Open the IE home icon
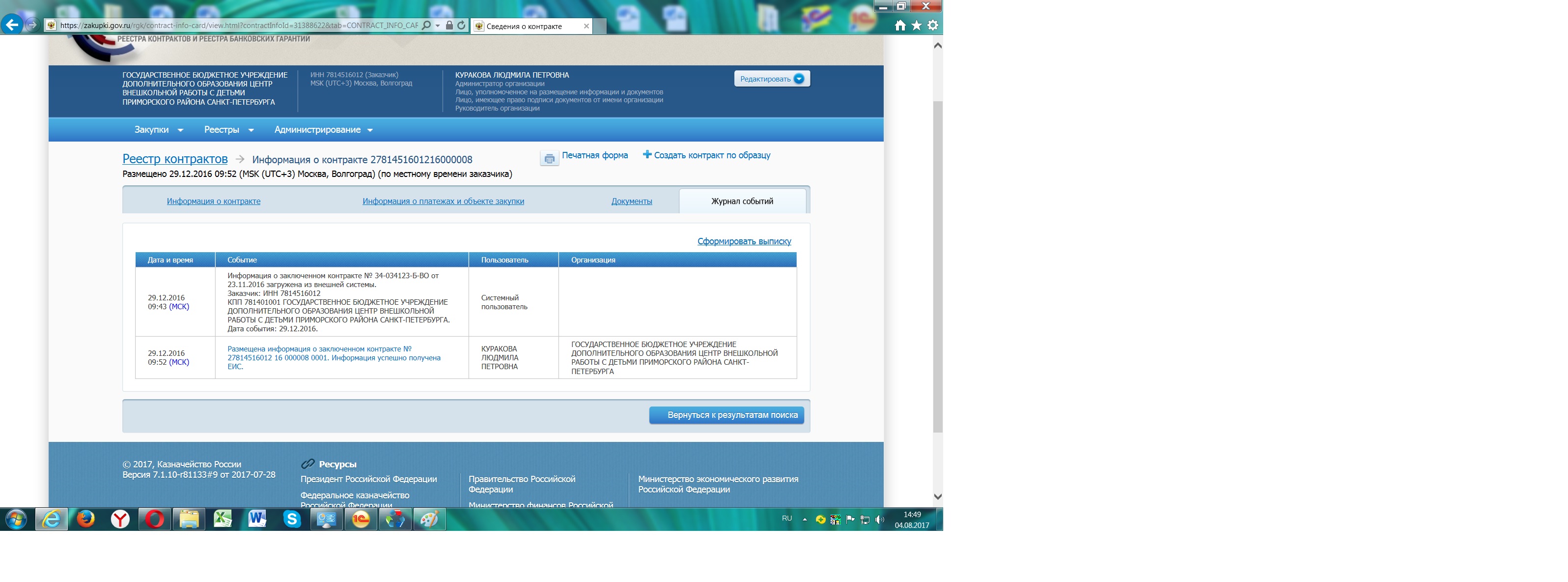1568x582 pixels. 899,26
